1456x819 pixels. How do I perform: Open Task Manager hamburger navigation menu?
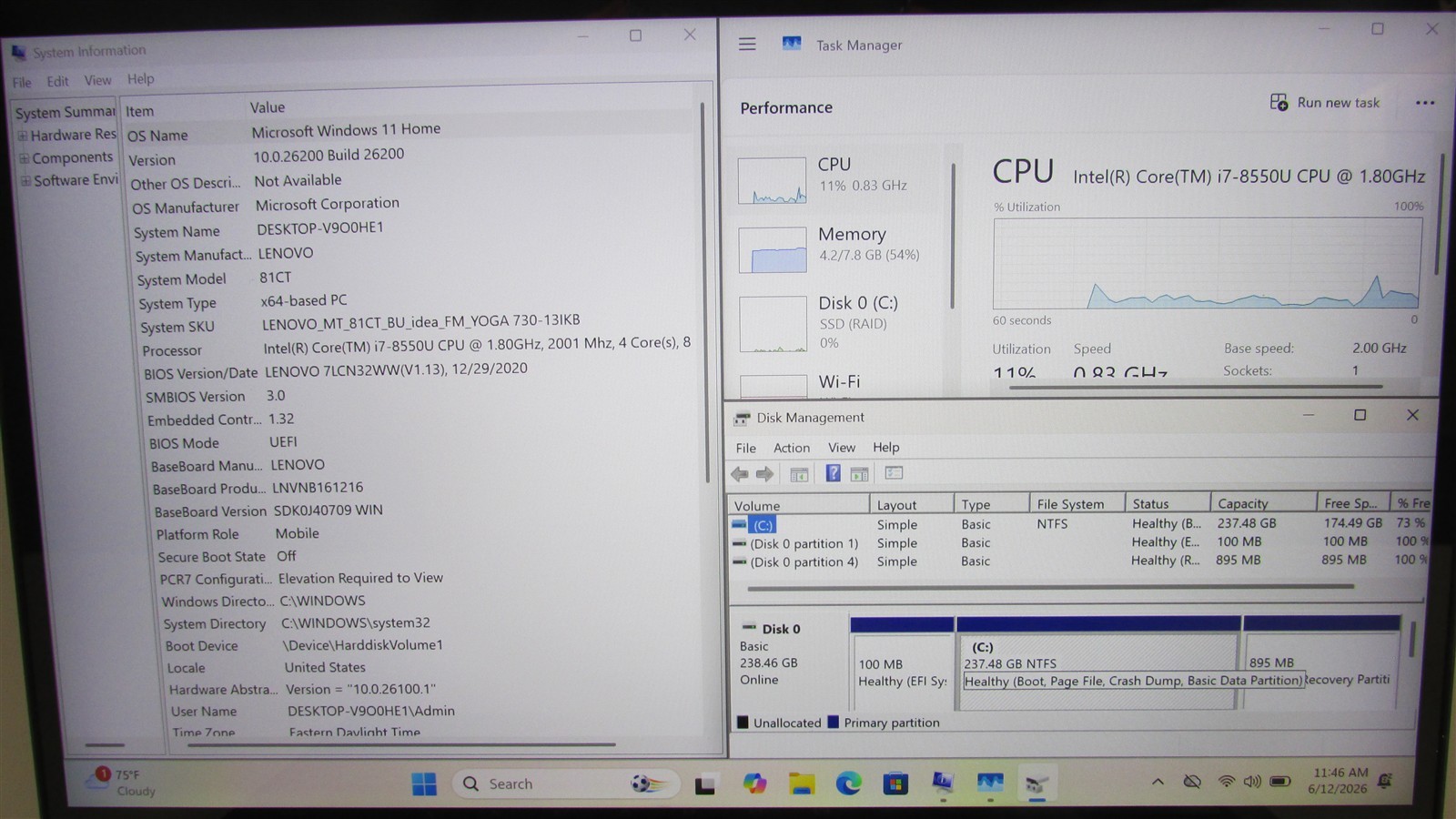click(x=747, y=44)
